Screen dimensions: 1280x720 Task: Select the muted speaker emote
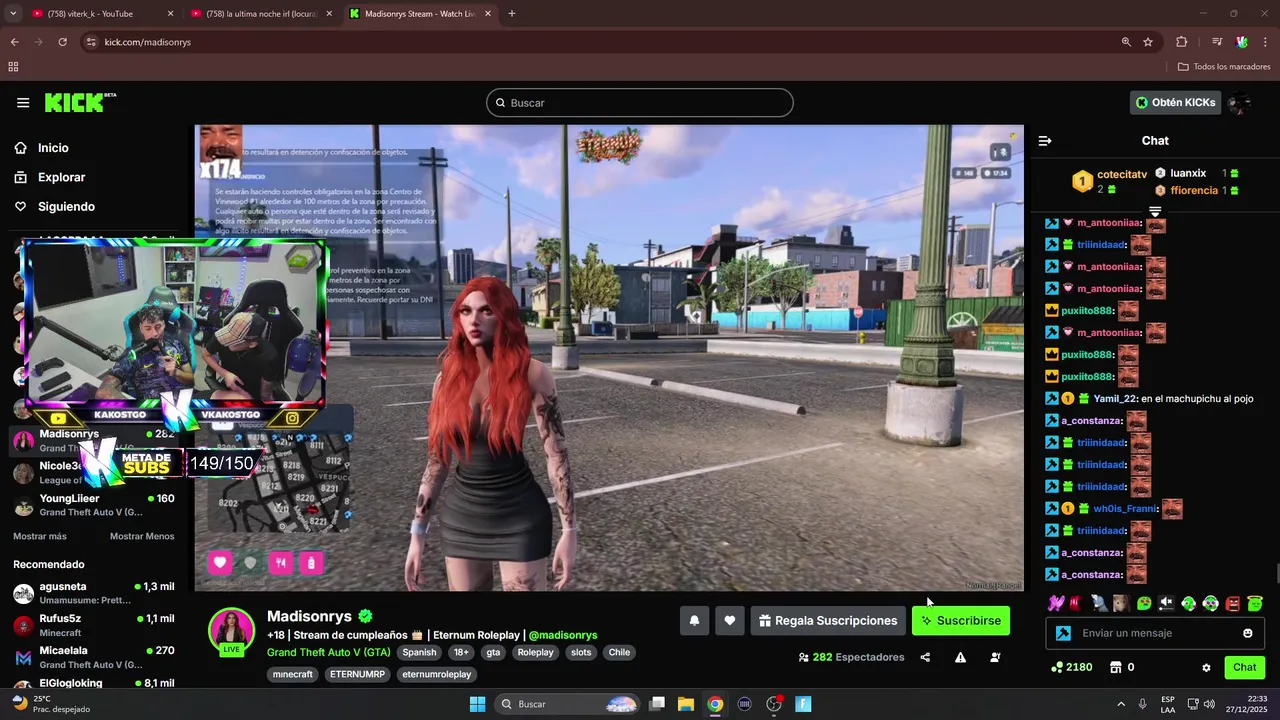tap(1166, 603)
